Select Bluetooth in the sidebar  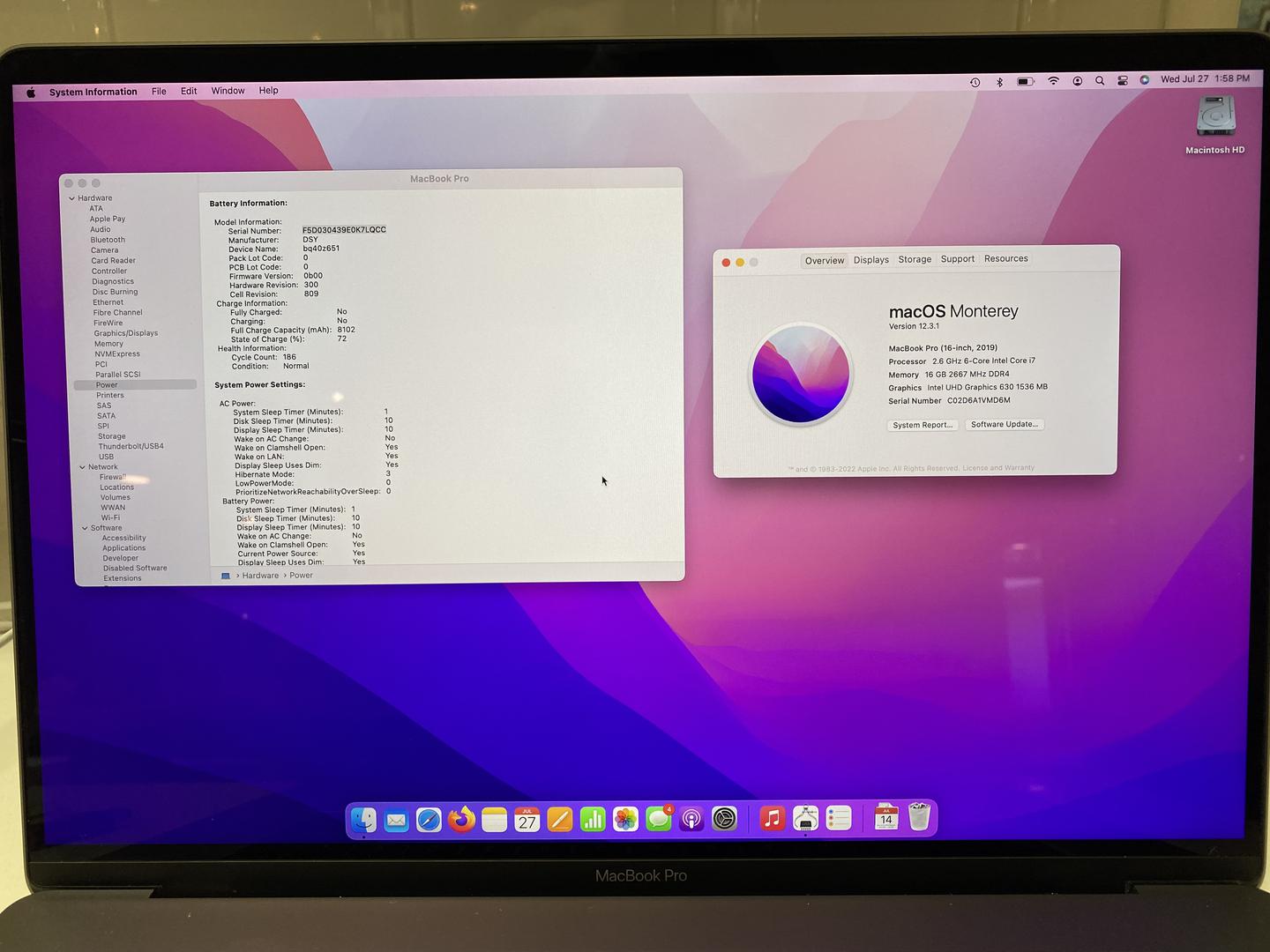tap(108, 240)
